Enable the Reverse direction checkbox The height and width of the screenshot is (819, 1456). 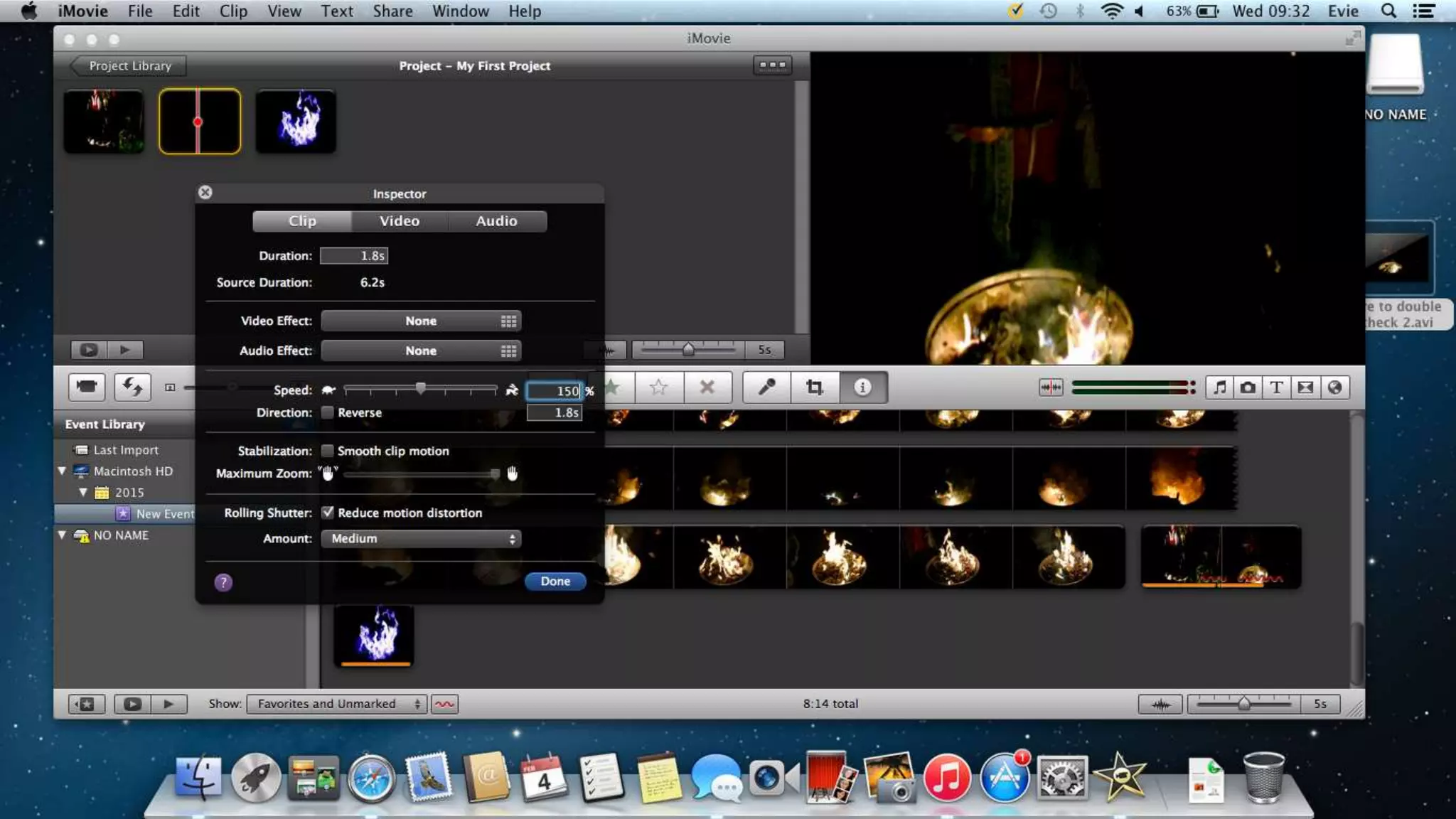(328, 412)
